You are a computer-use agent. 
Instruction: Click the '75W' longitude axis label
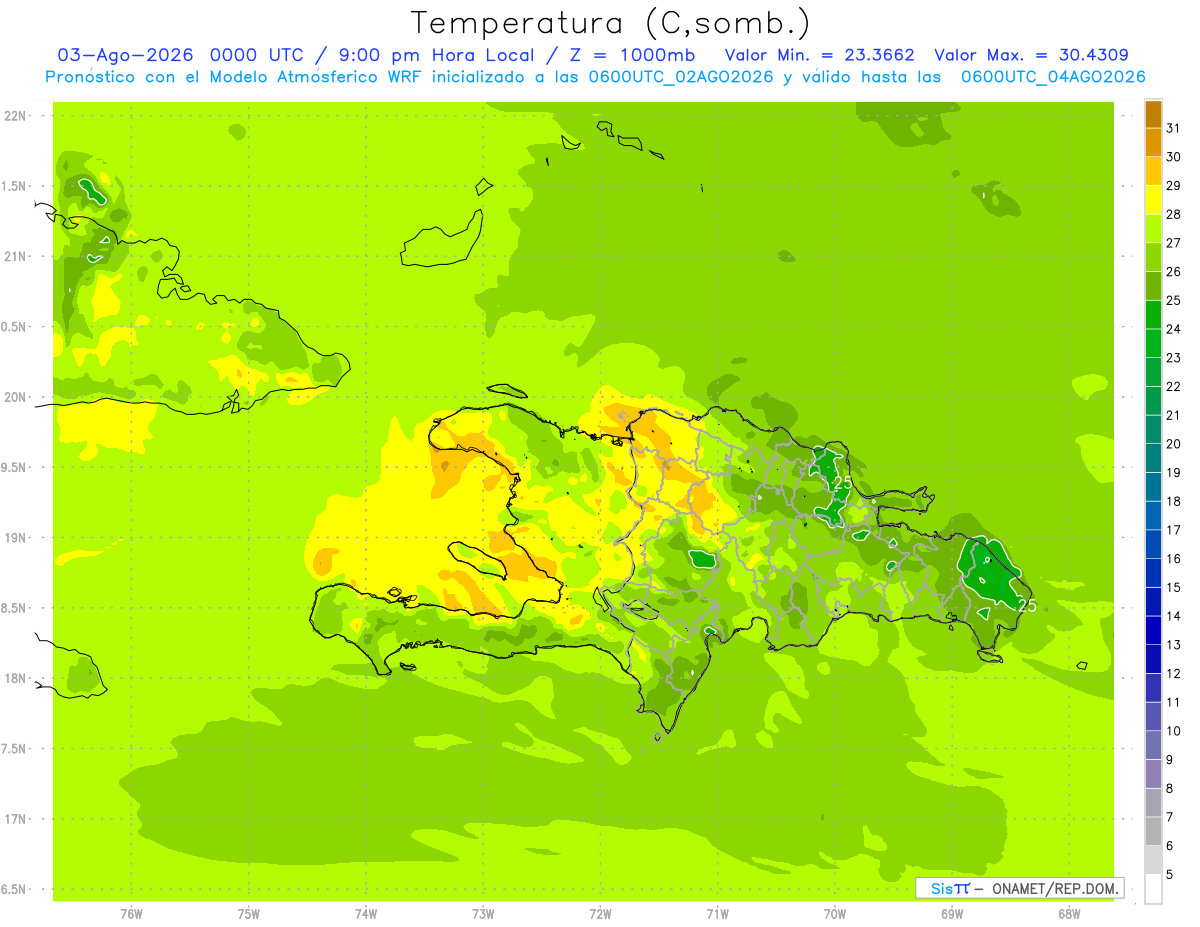248,914
